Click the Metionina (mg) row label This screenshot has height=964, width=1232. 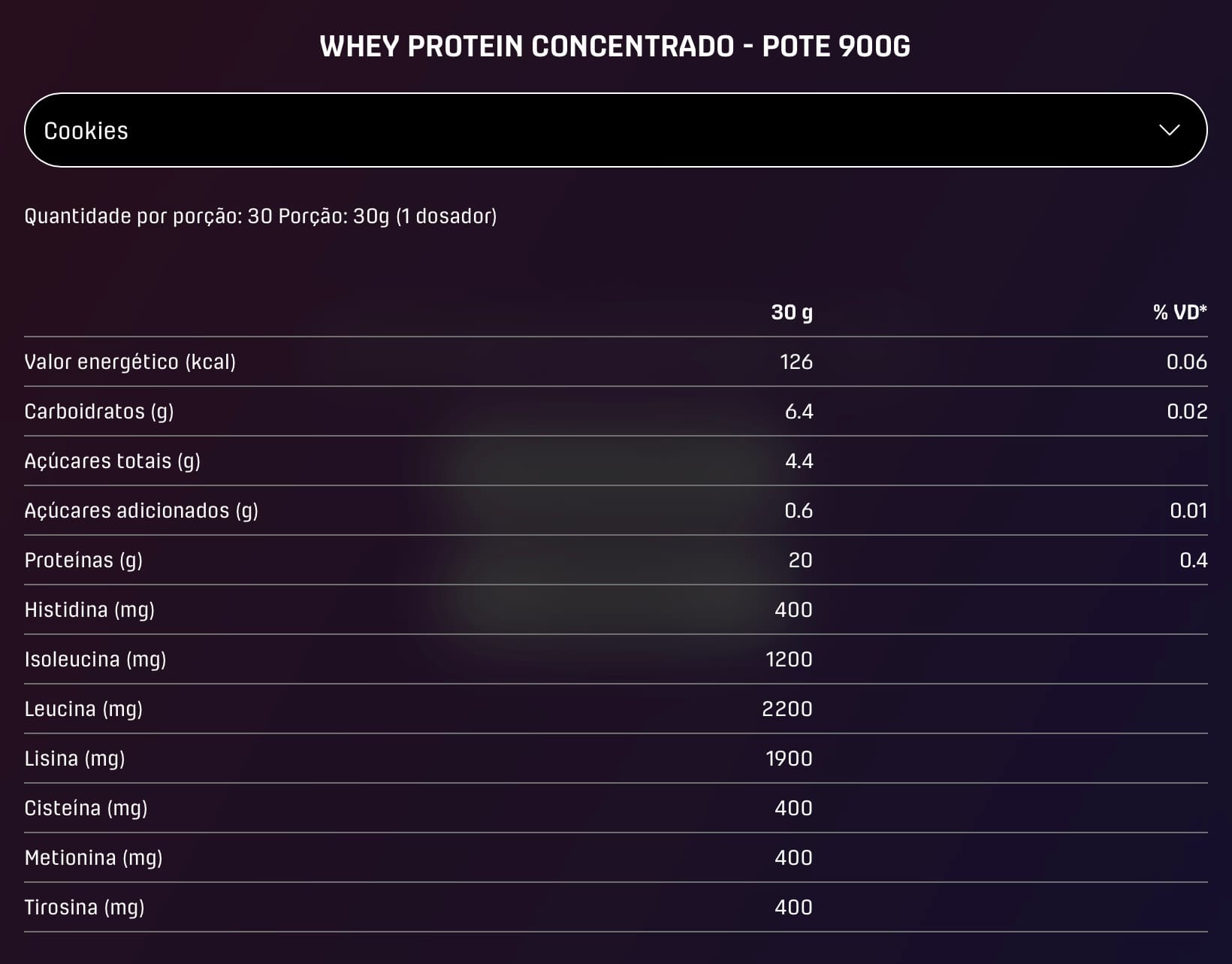point(93,858)
